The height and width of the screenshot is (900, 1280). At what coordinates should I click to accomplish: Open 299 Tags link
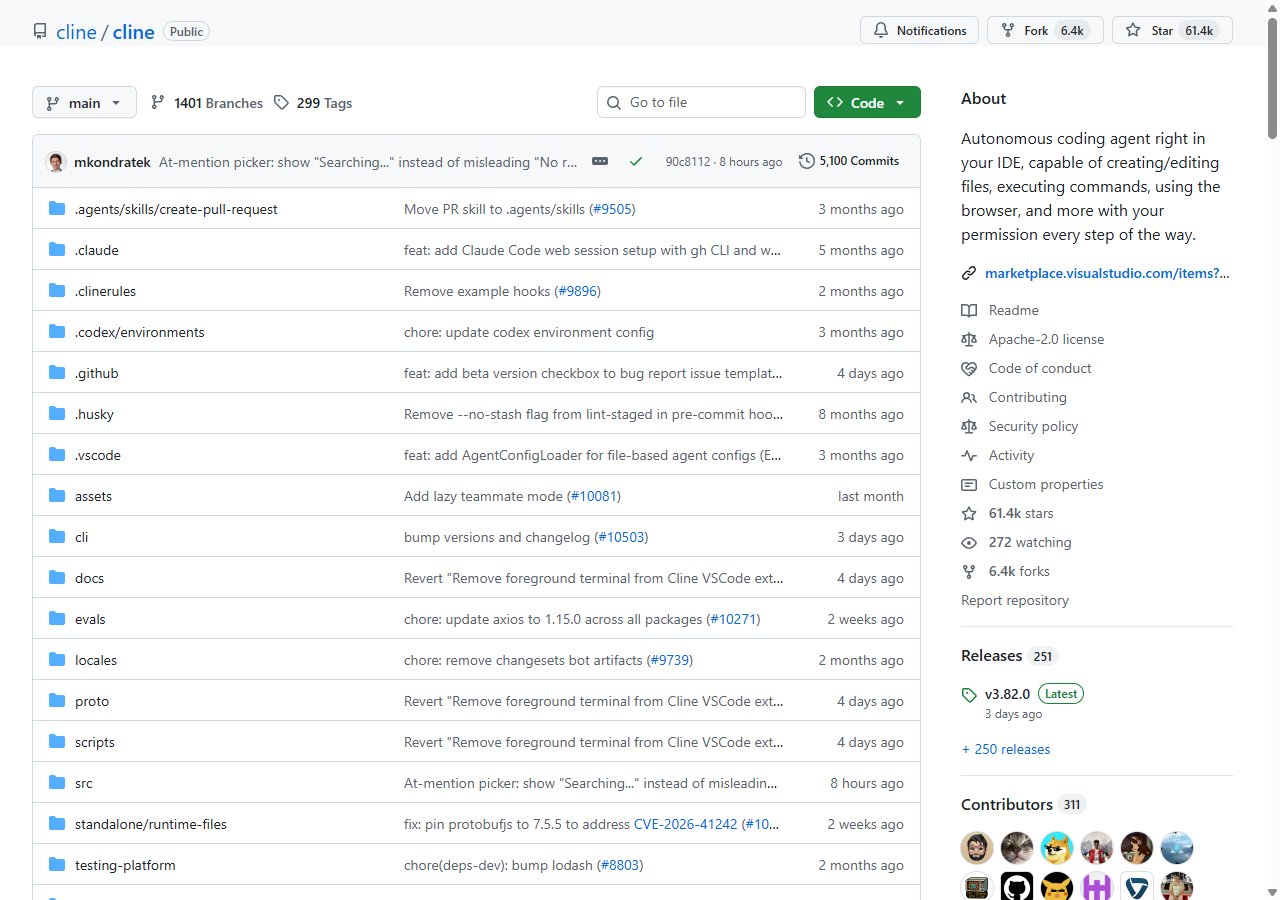[313, 103]
